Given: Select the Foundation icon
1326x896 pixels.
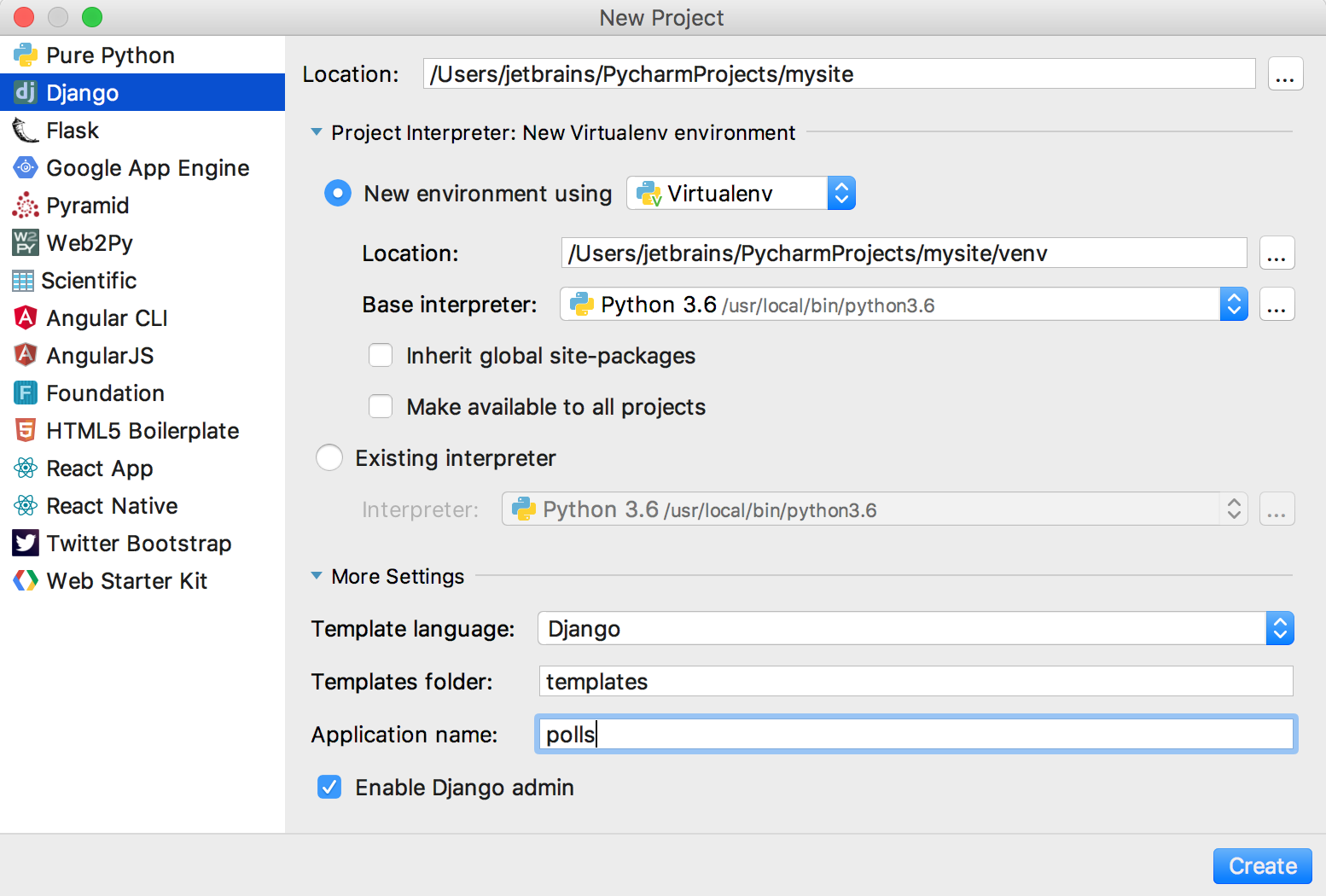Looking at the screenshot, I should pos(26,393).
